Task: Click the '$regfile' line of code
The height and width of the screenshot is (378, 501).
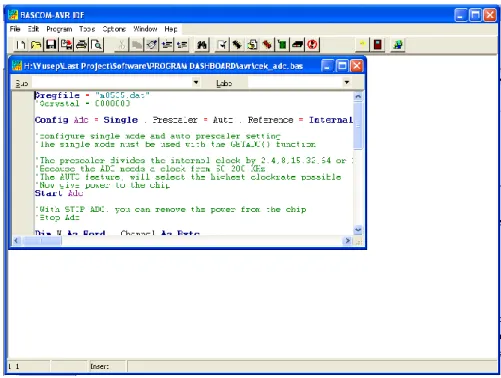Action: pyautogui.click(x=92, y=95)
